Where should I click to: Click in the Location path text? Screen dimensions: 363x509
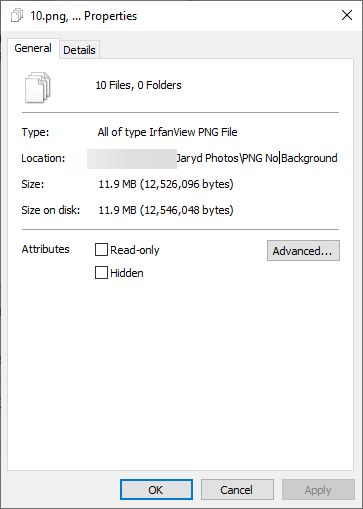click(x=212, y=158)
